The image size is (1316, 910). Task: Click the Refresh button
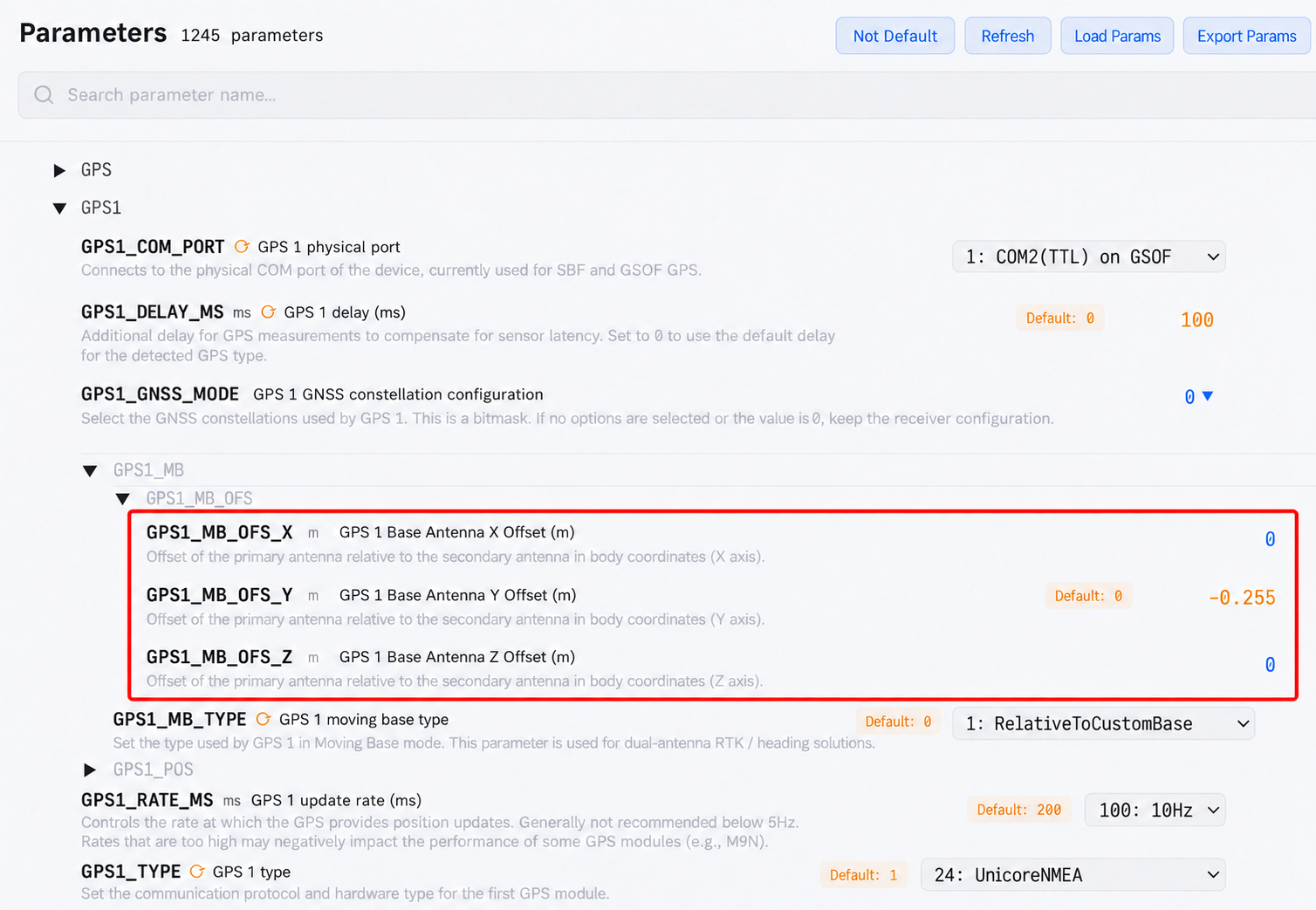coord(1007,36)
